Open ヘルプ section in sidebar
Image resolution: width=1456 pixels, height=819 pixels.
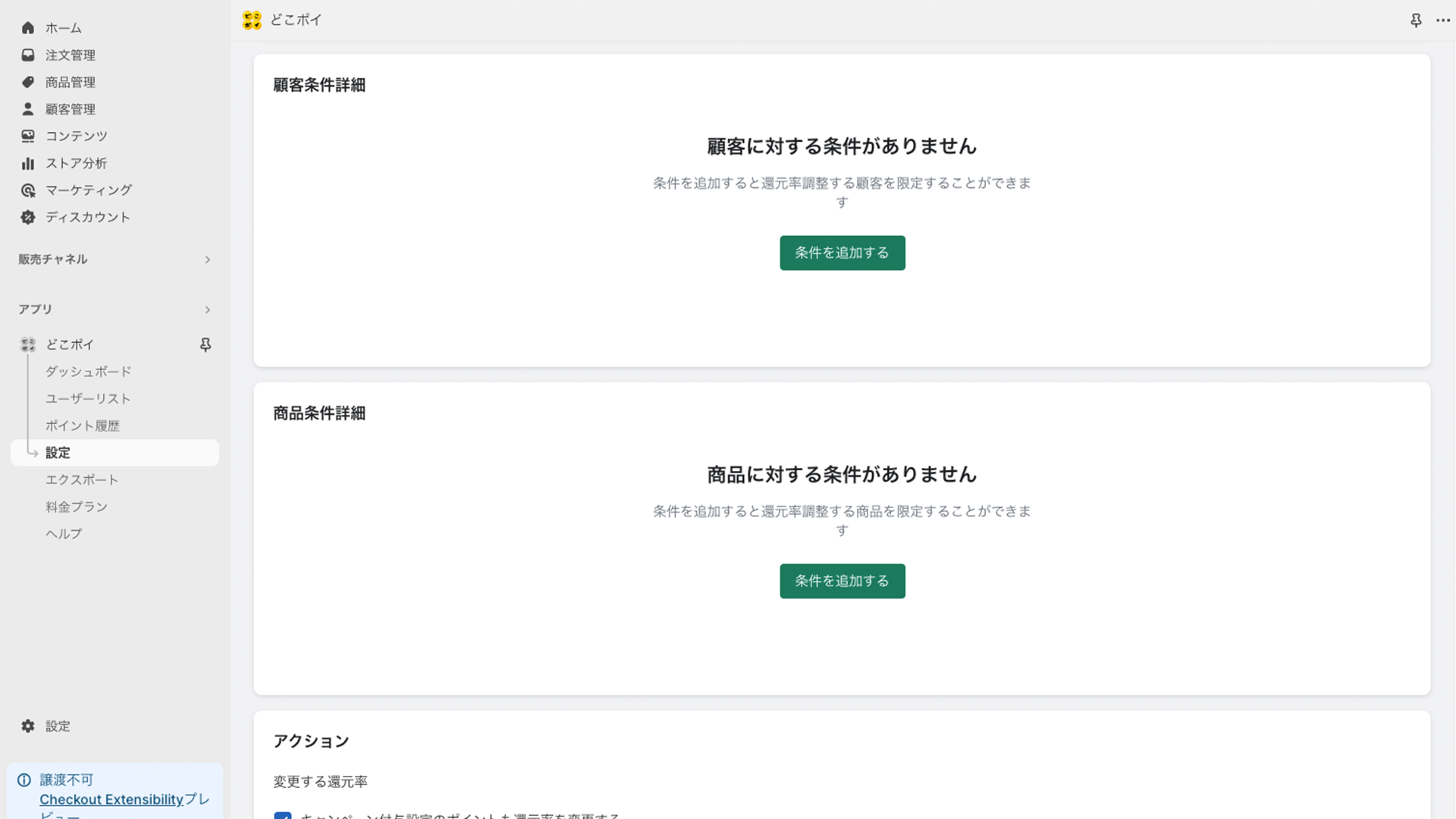(x=63, y=533)
